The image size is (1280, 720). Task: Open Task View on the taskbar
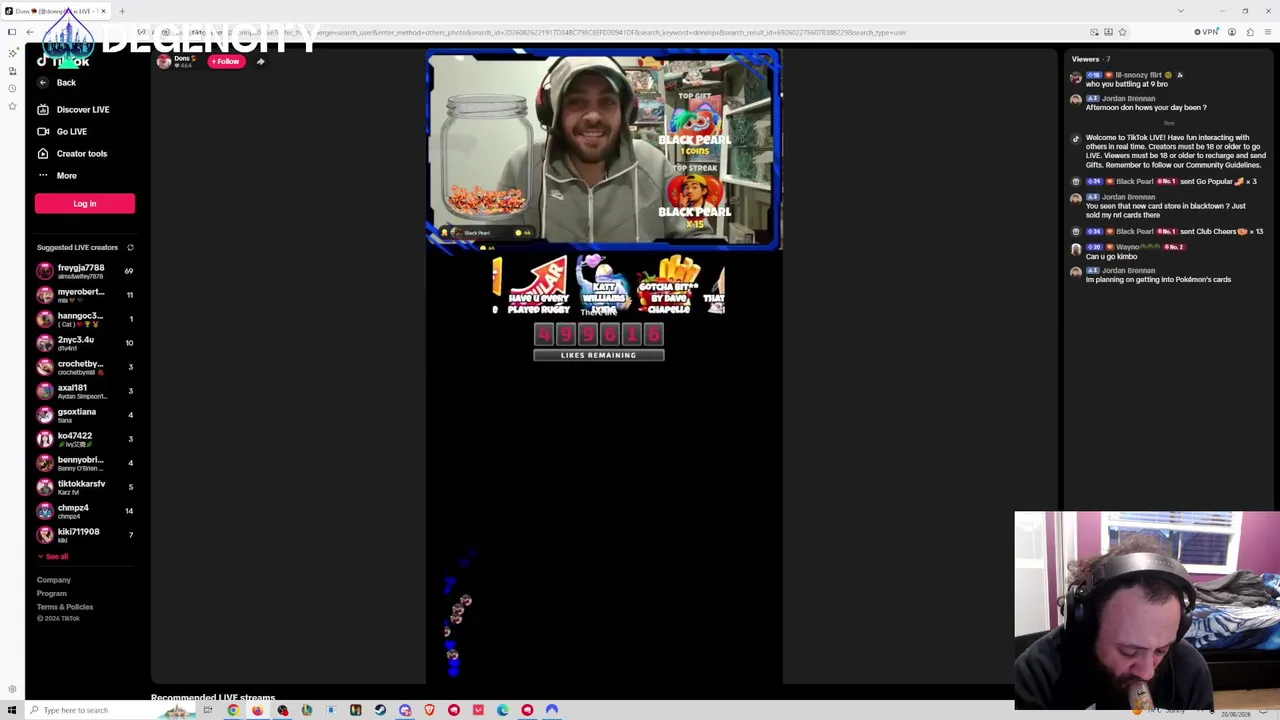coord(208,710)
